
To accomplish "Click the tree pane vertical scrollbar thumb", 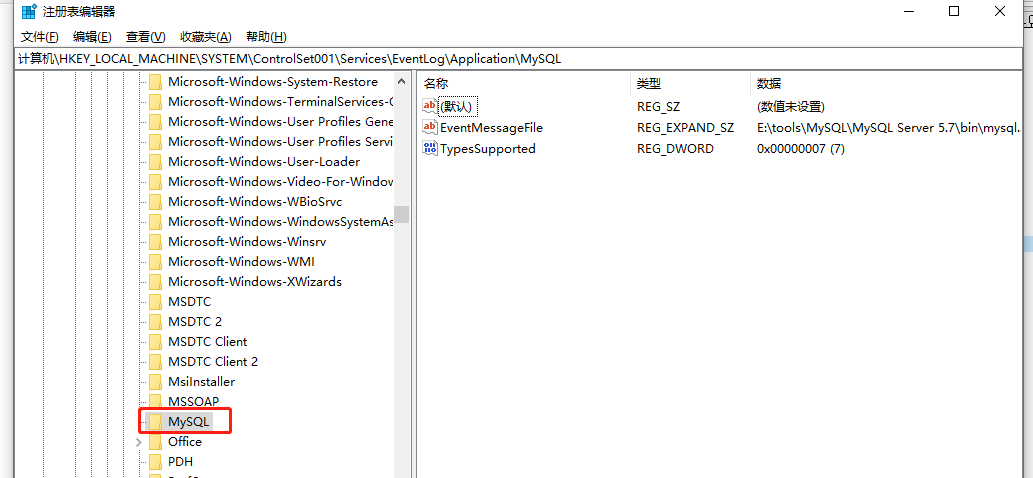I will (401, 214).
